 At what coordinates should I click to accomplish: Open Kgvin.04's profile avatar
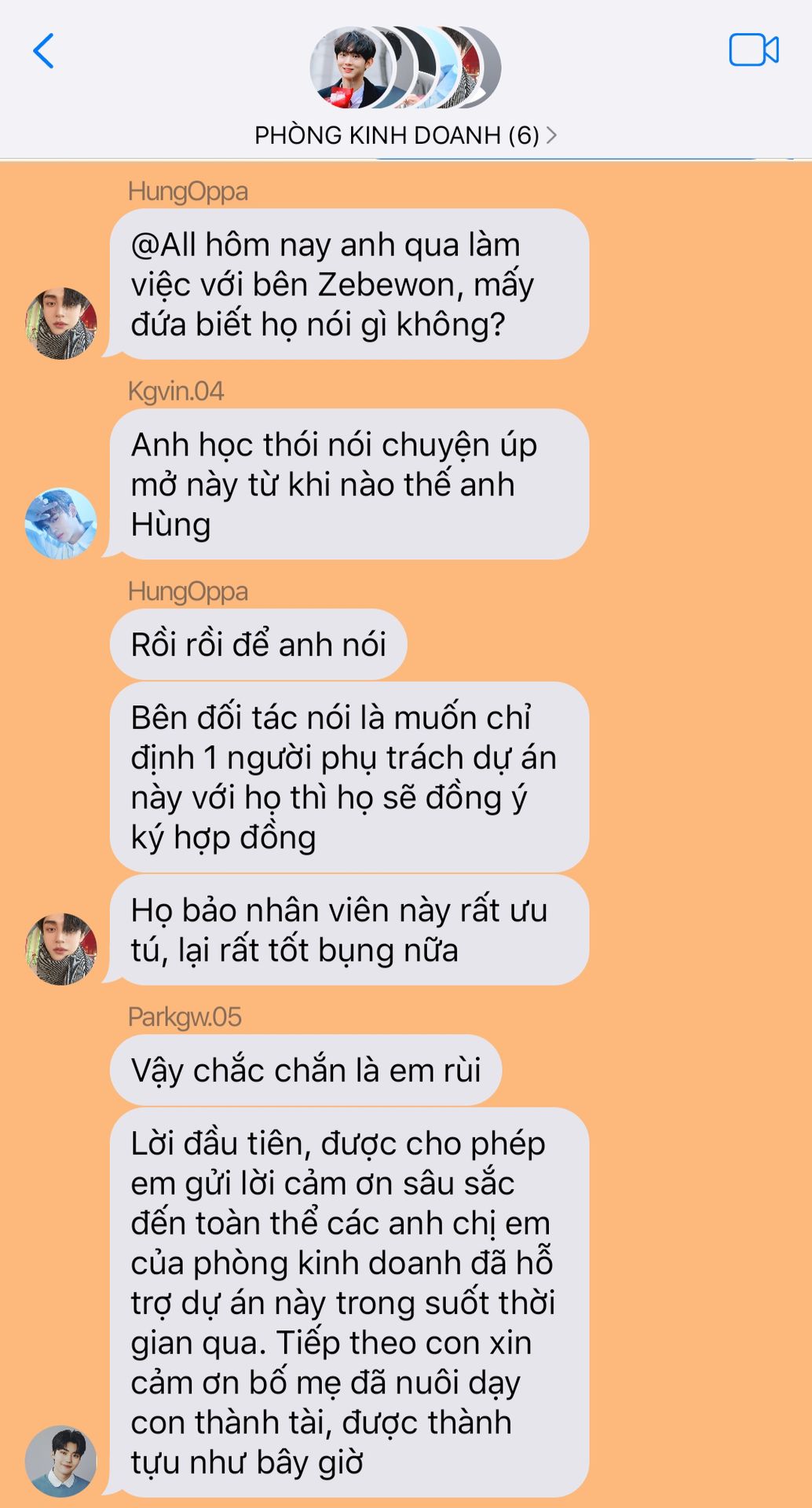click(x=61, y=523)
